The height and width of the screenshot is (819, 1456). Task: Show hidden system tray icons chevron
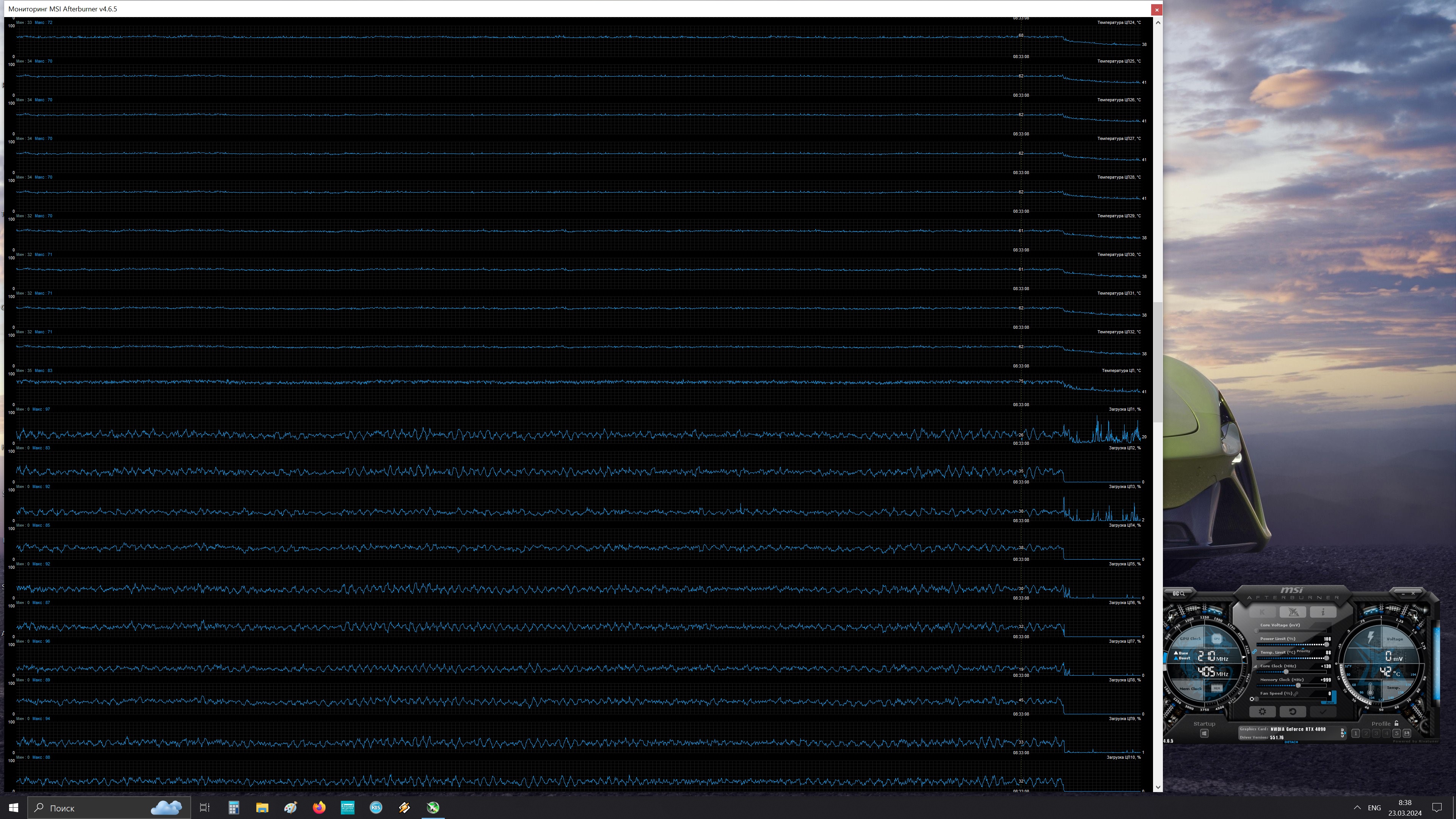1357,808
